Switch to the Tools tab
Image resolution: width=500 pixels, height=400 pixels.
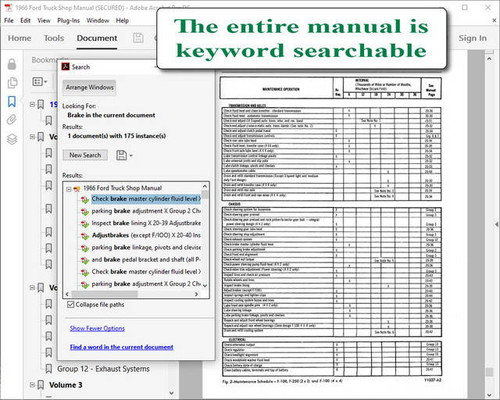pyautogui.click(x=54, y=38)
